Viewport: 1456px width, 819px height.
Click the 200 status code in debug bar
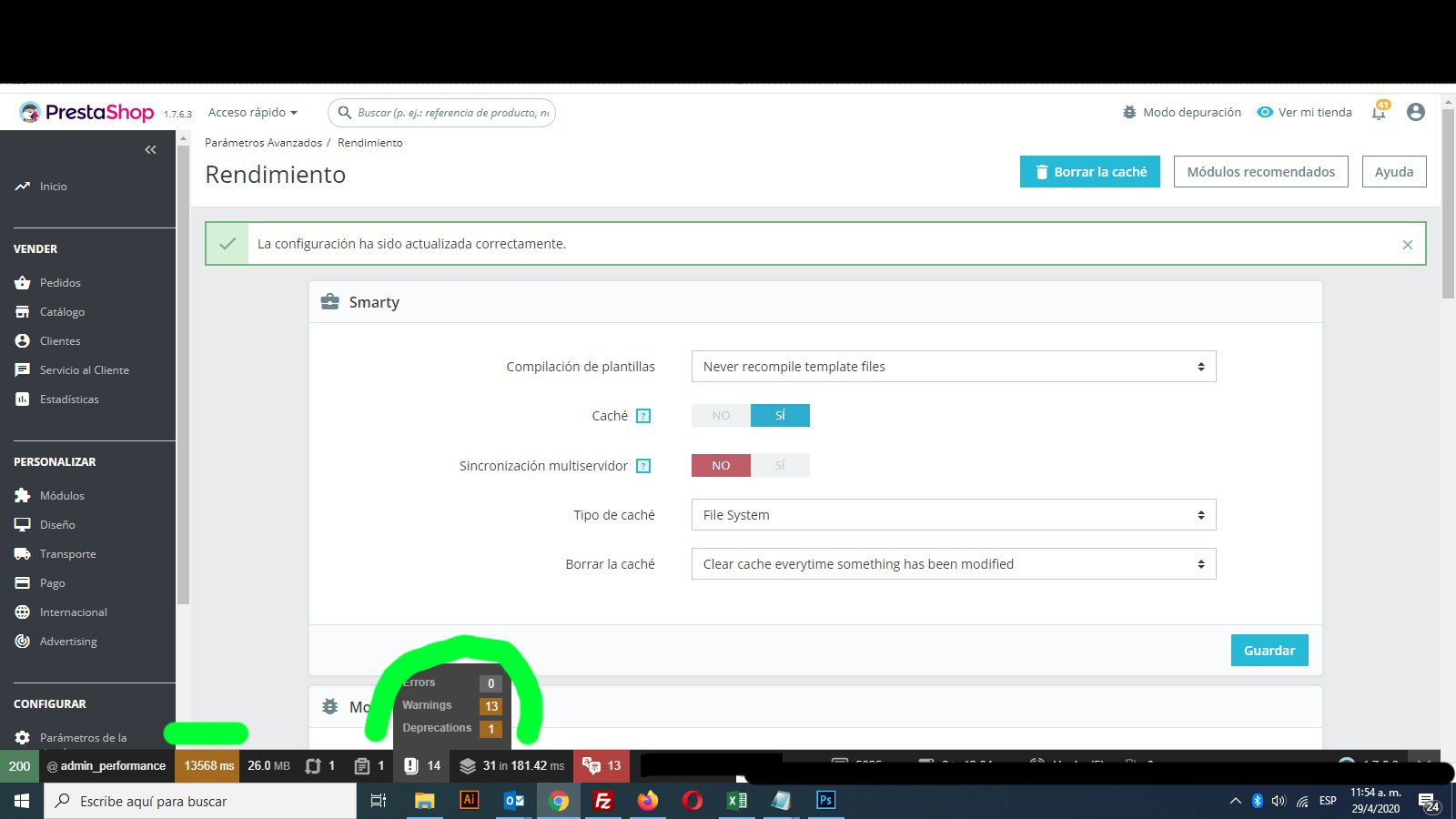coord(19,766)
